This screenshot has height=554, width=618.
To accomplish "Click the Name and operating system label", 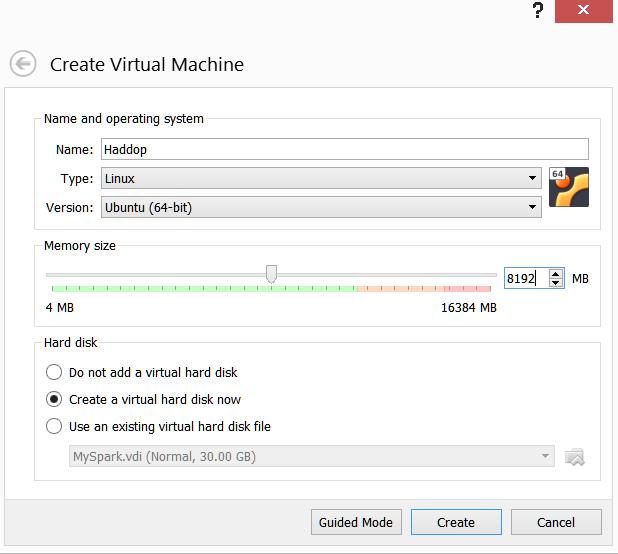I will pyautogui.click(x=124, y=119).
